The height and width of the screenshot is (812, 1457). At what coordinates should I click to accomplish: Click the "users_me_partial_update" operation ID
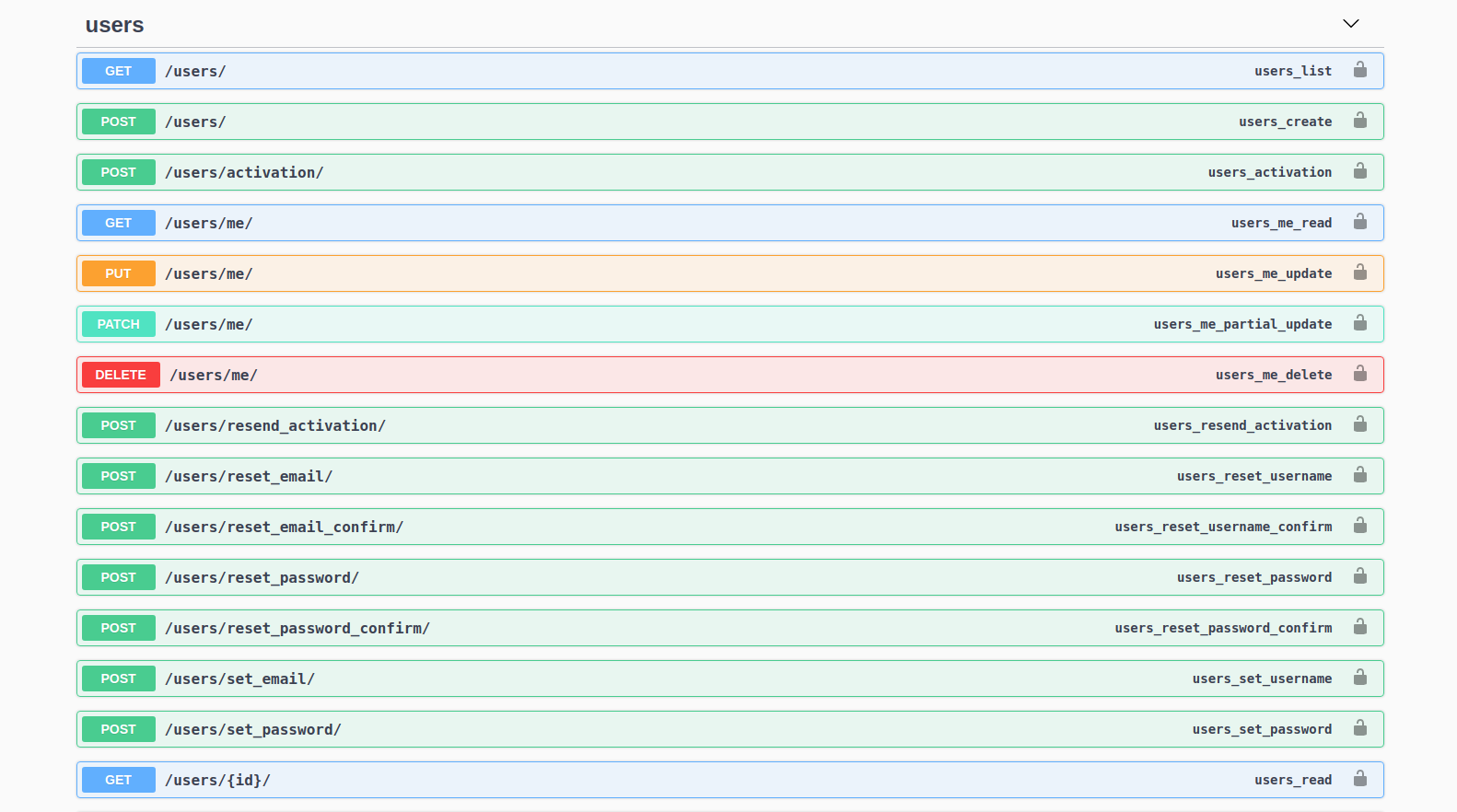pyautogui.click(x=1243, y=324)
